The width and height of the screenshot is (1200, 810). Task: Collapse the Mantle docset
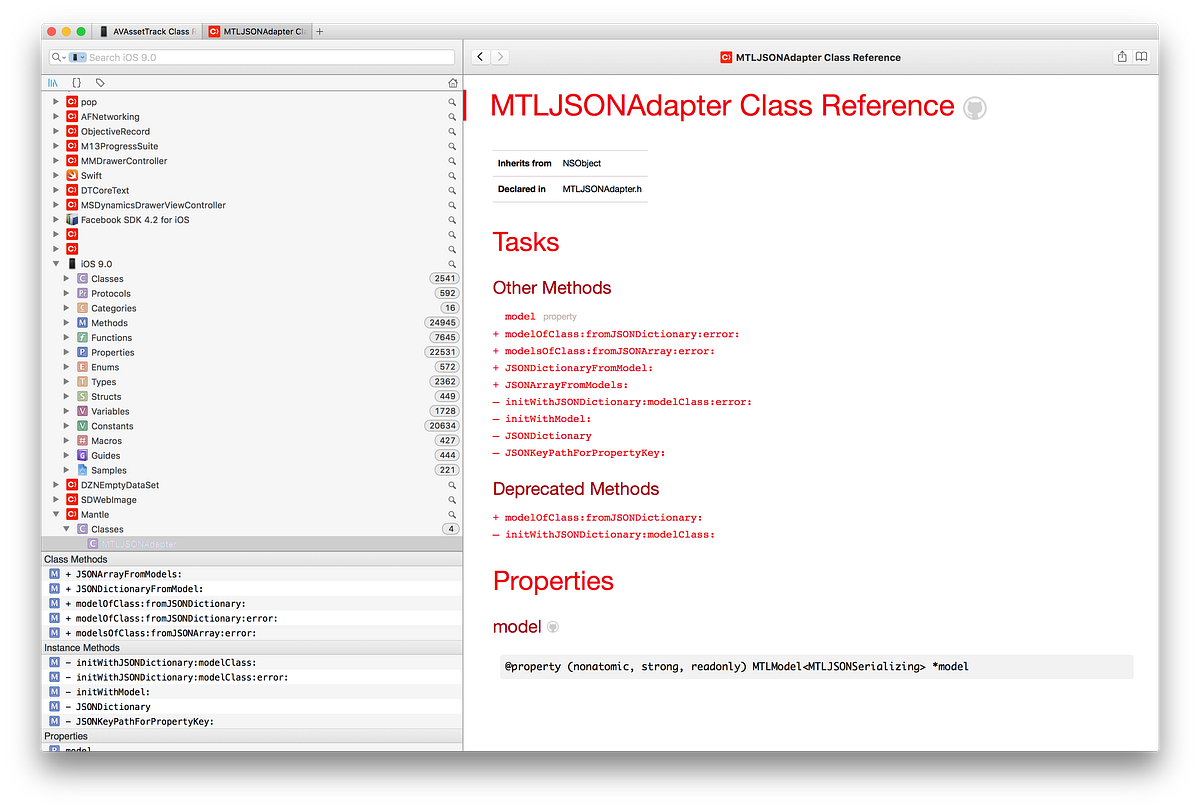56,514
